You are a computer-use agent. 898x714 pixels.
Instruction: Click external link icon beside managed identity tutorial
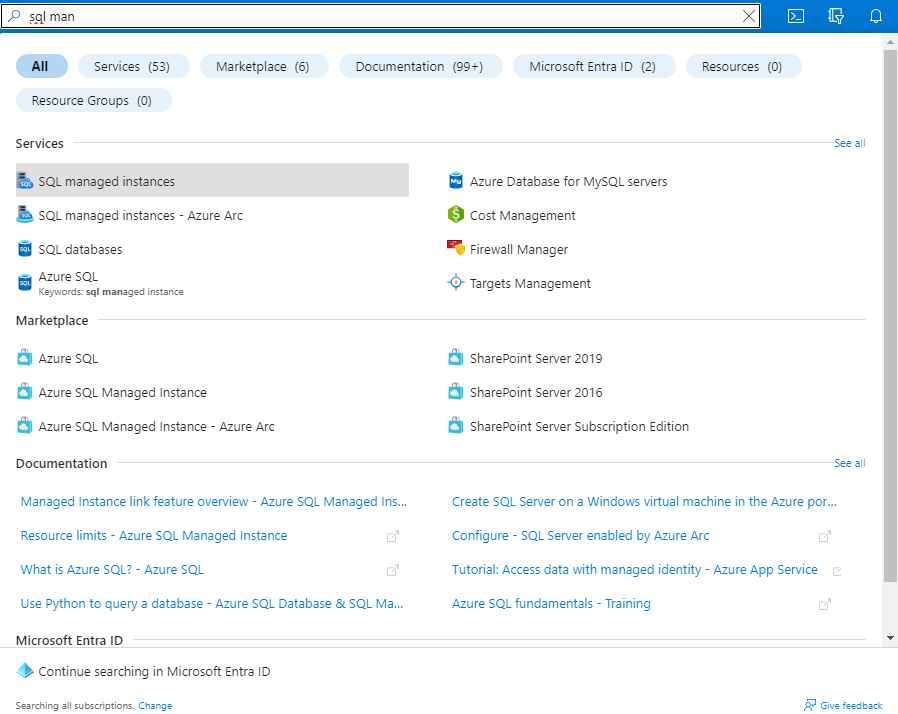[837, 571]
